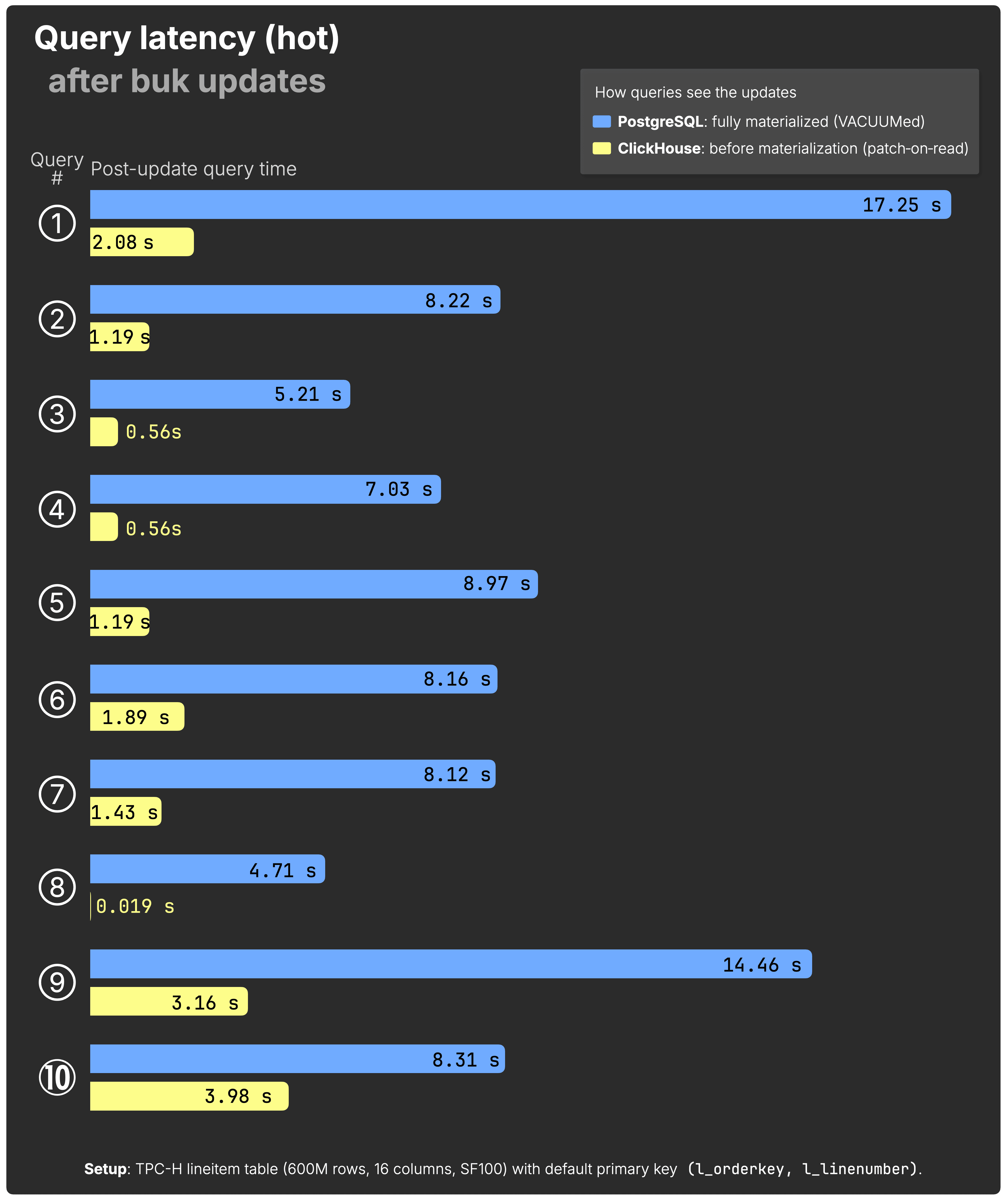Select the circled number 5 query icon
Viewport: 1005px width, 1204px height.
click(x=57, y=603)
